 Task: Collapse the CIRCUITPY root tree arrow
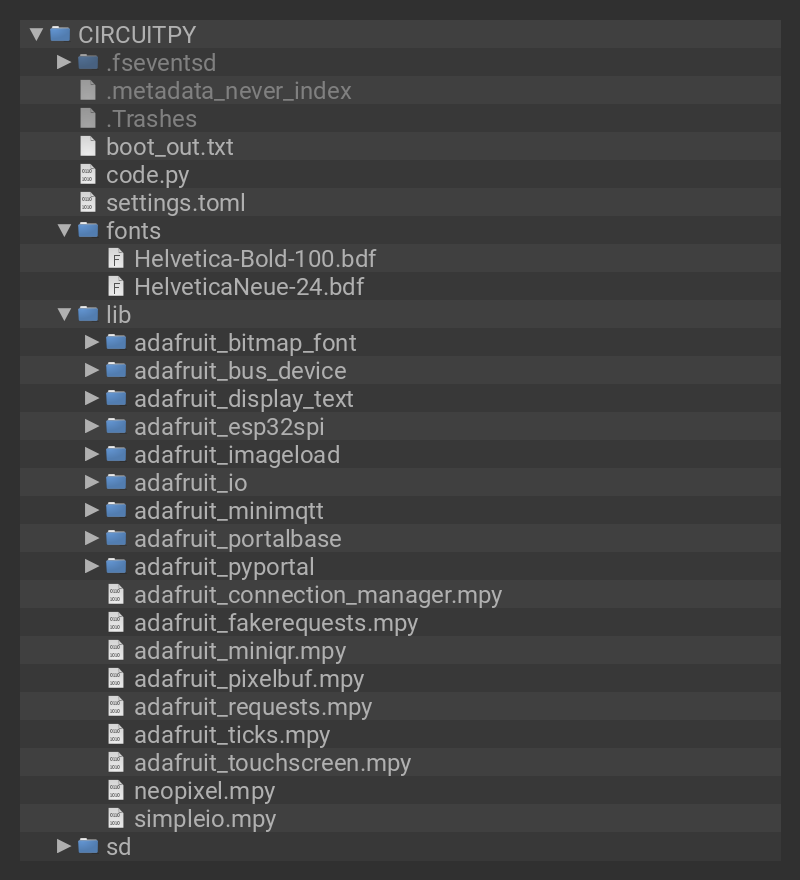pyautogui.click(x=36, y=34)
